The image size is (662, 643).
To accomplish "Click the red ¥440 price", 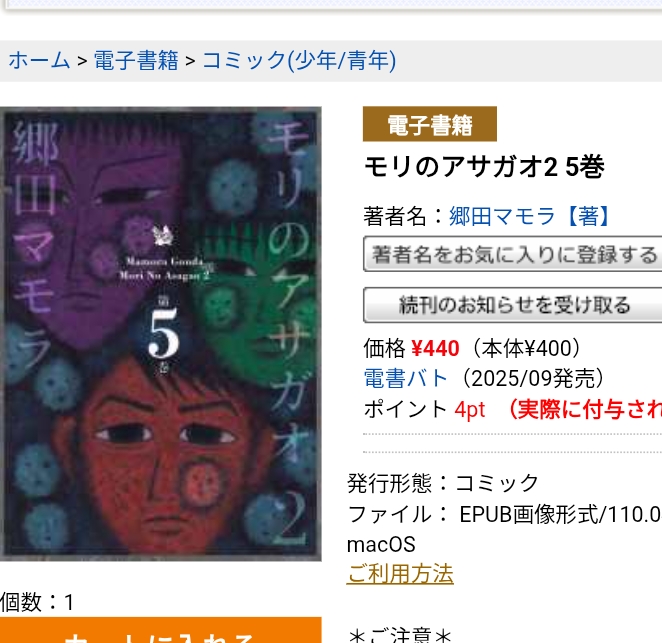I will tap(435, 349).
